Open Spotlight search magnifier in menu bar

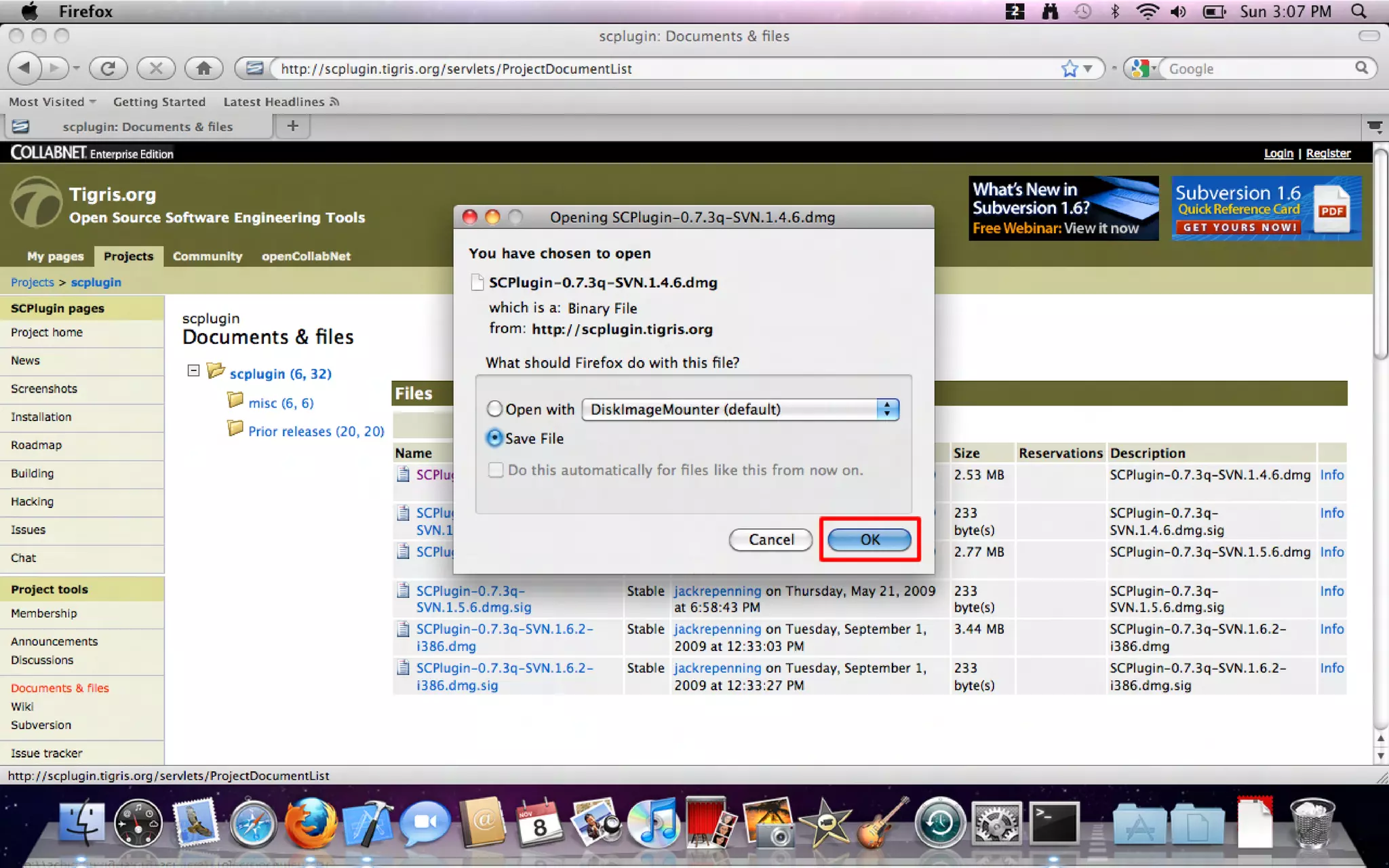[x=1358, y=12]
